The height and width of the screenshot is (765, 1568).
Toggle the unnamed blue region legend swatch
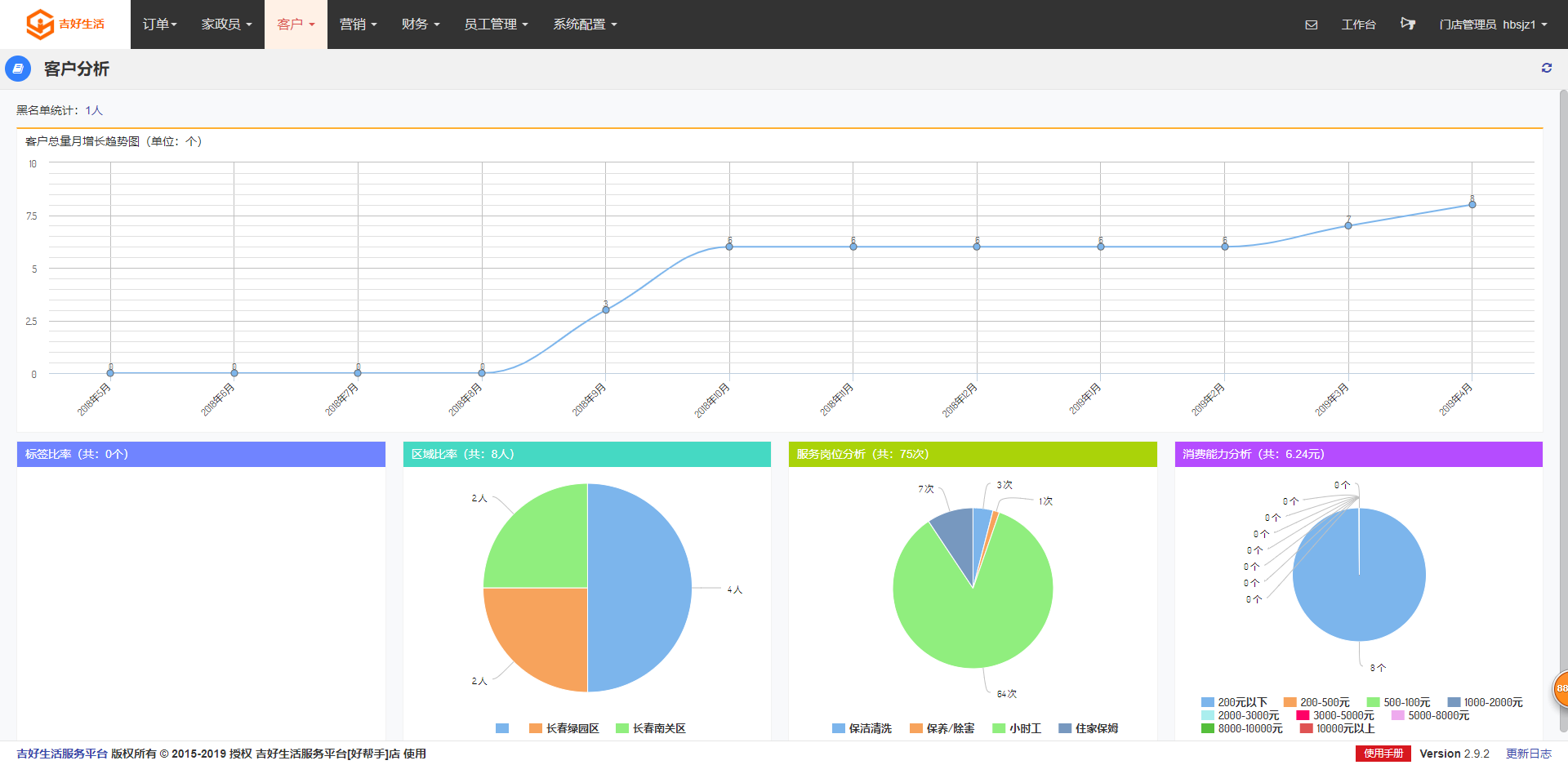502,728
